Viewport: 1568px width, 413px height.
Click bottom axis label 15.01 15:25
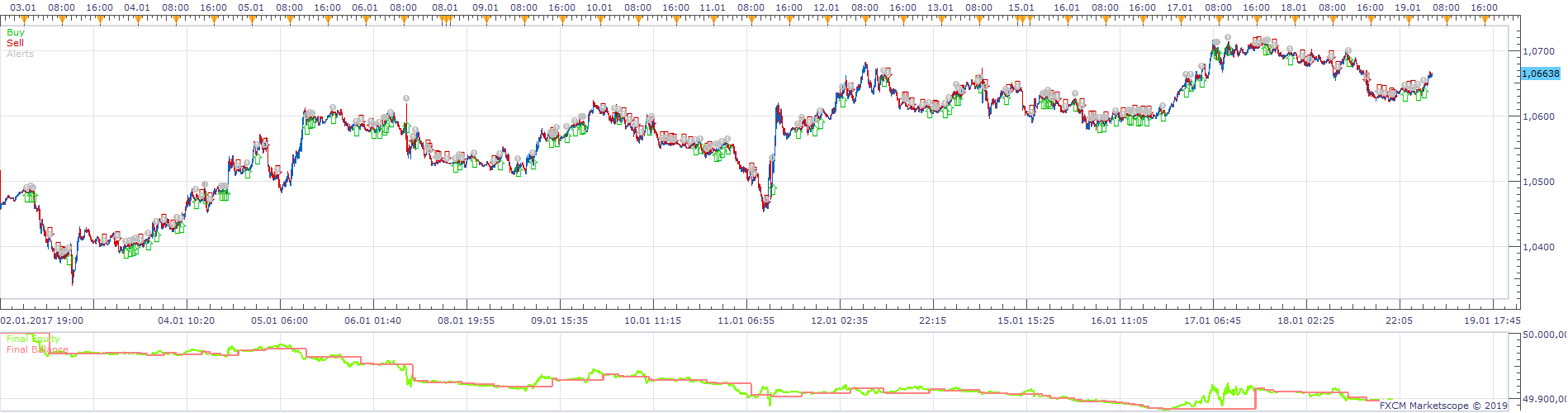point(1026,320)
